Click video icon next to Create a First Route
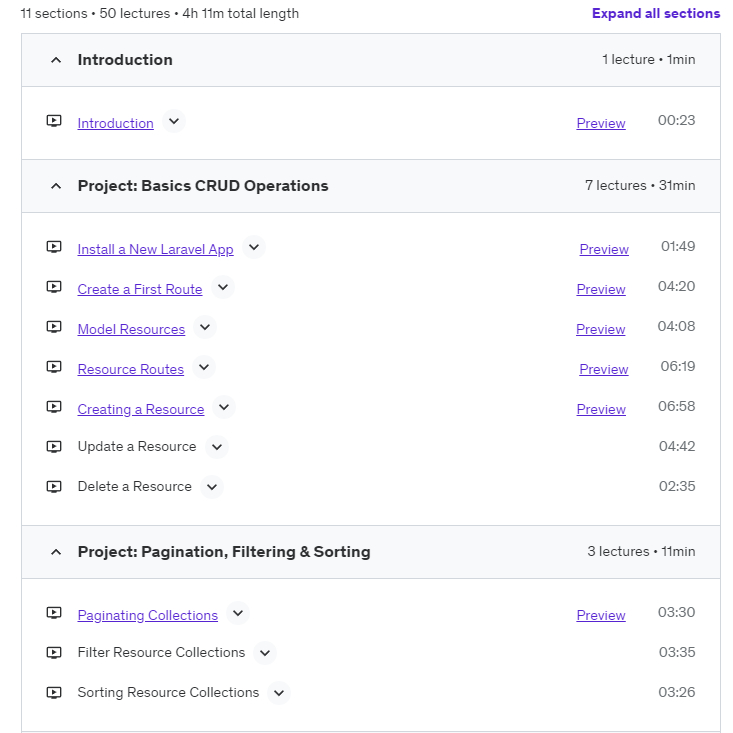 (54, 287)
